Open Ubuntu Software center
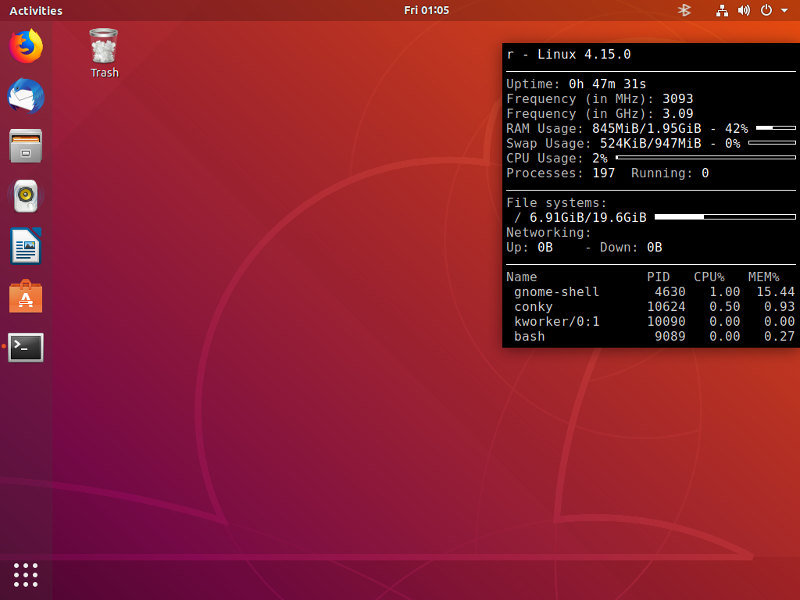Screen dimensions: 800x600 pos(26,296)
